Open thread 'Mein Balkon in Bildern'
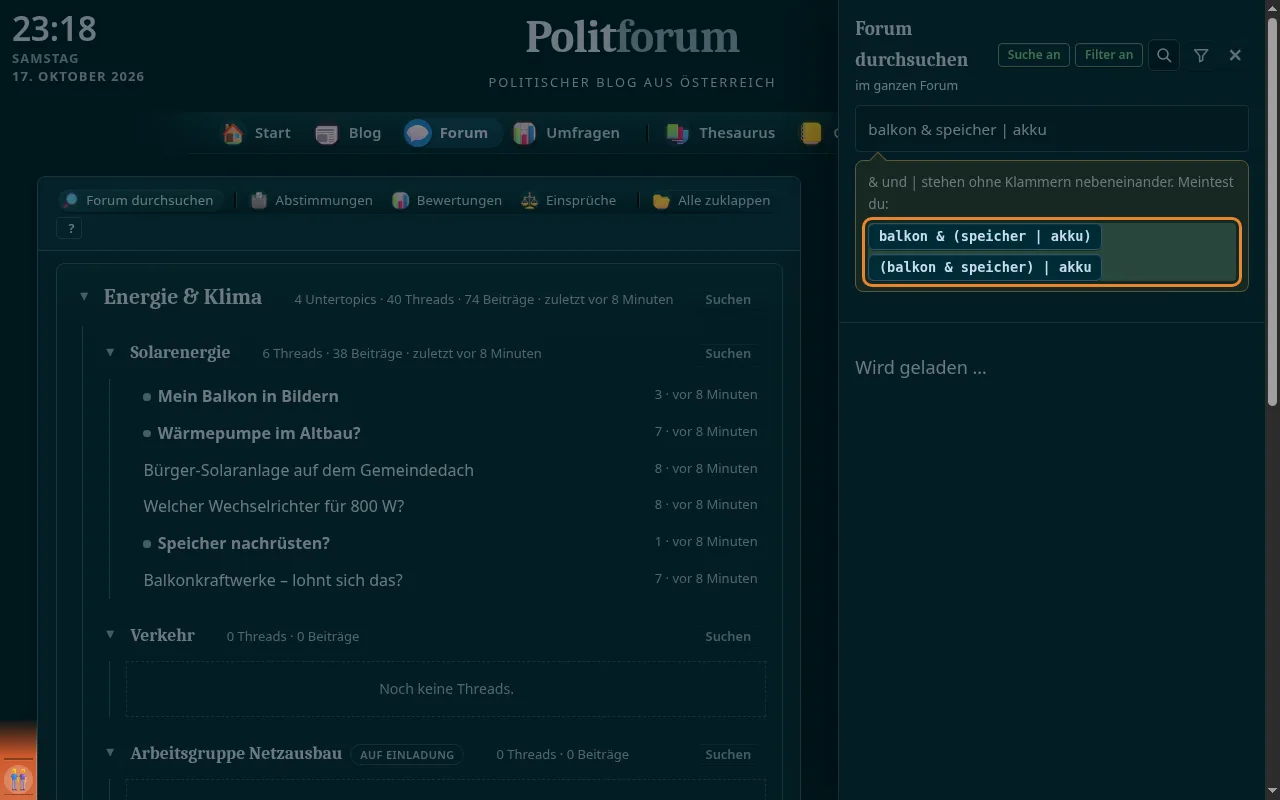The image size is (1280, 800). click(x=248, y=396)
